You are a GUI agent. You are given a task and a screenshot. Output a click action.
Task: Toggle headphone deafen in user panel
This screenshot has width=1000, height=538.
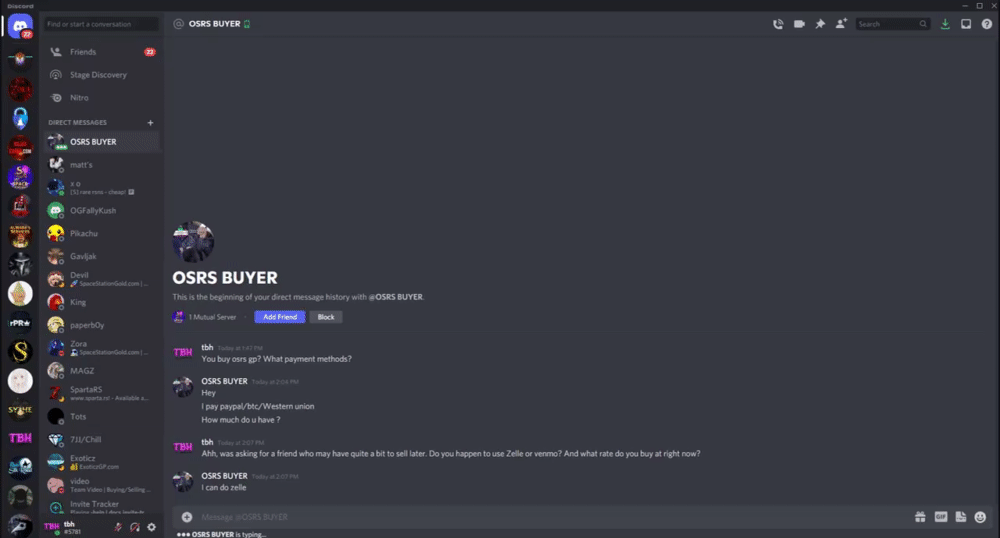coord(135,527)
